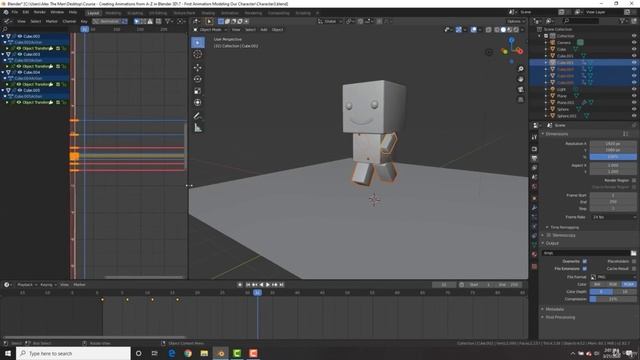Activate the Transform tool in viewport toolbar
Screen dimensions: 640x360
coord(198,102)
